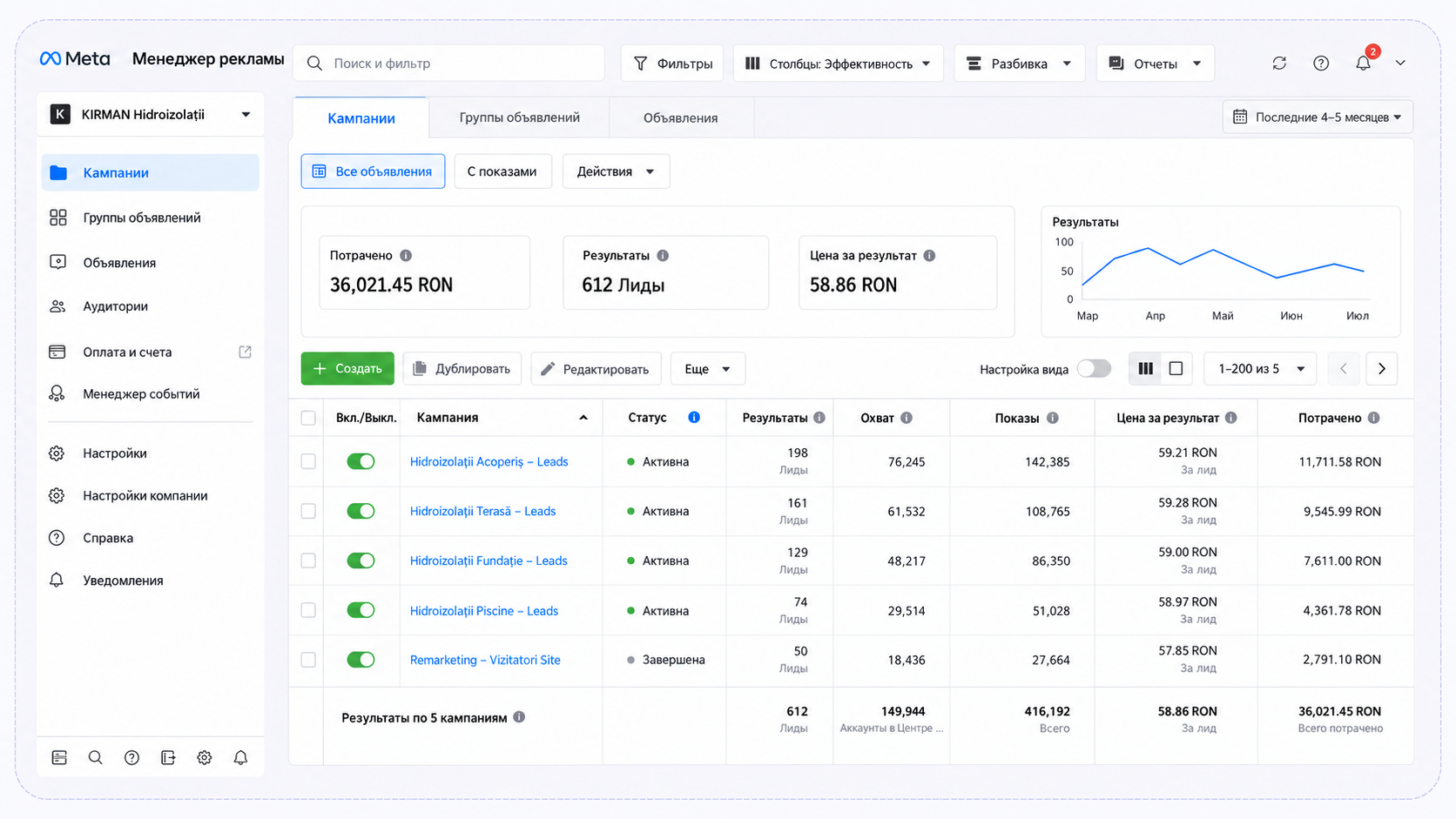Click the Завершена status text
Viewport: 1456px width, 819px height.
[673, 660]
